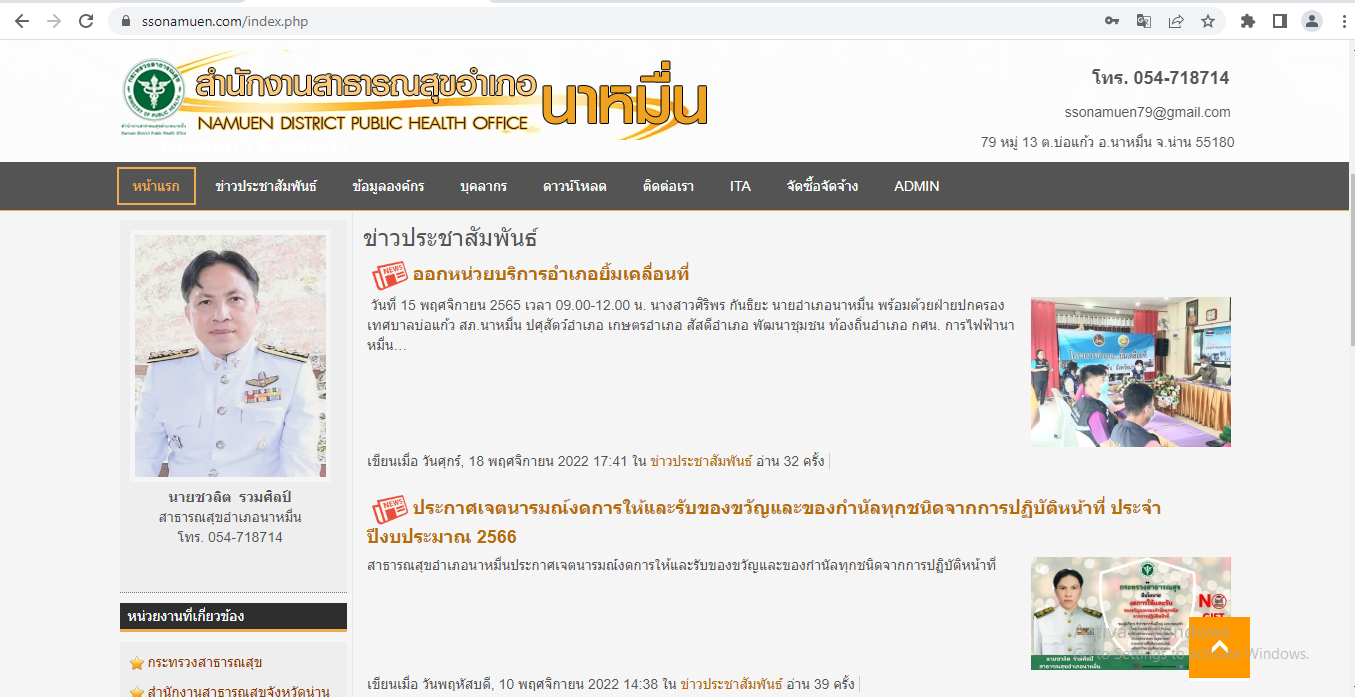
Task: Open the ADMIN menu item
Action: coord(917,186)
